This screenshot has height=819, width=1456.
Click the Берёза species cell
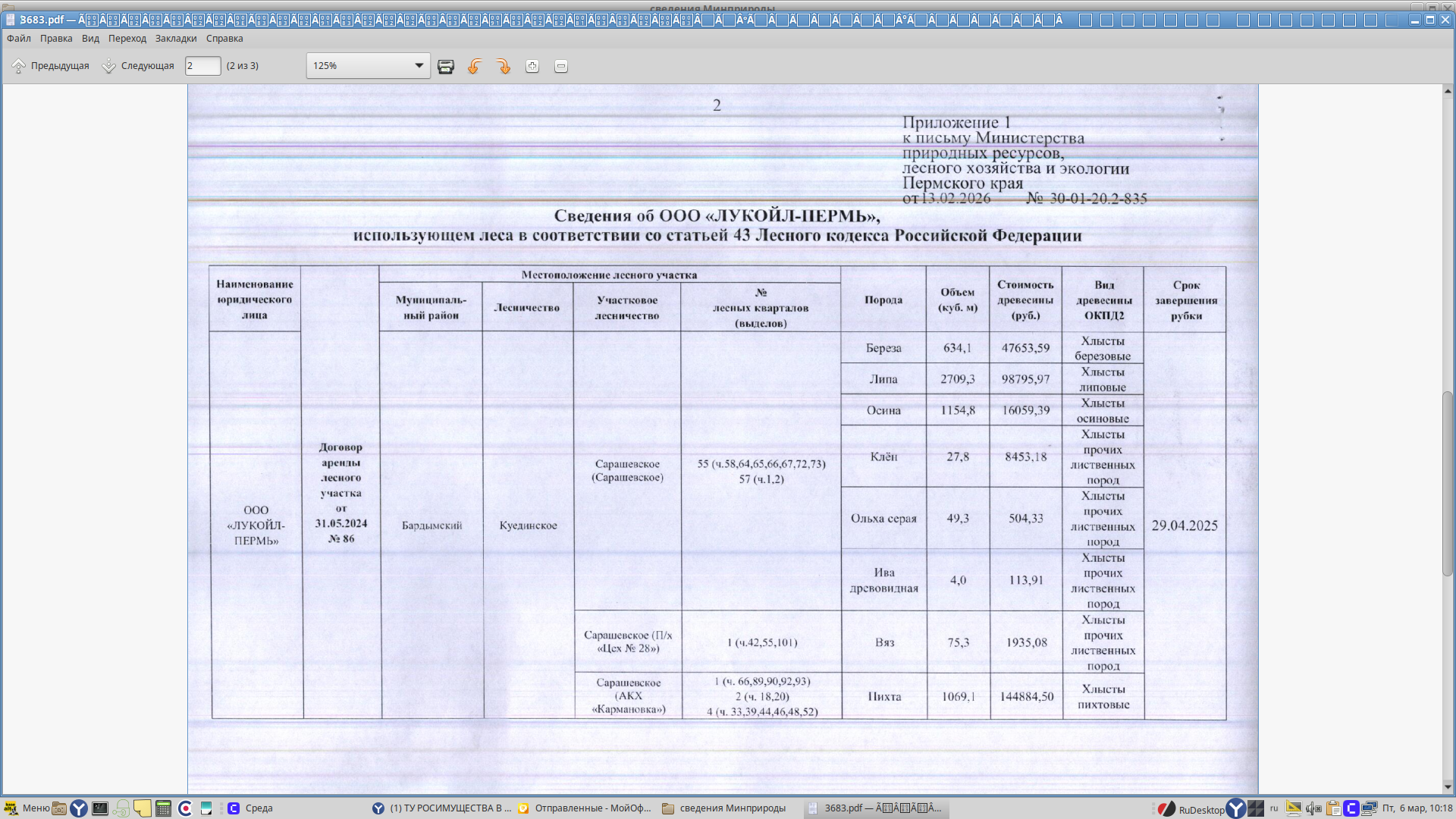coord(883,348)
